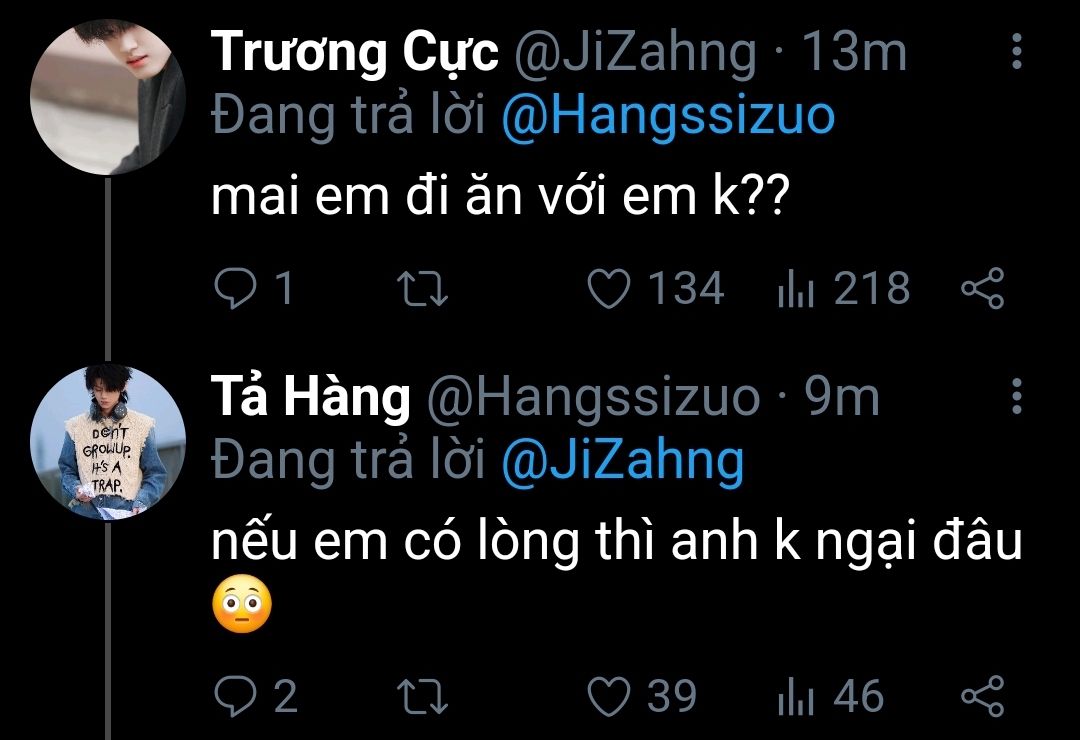Like Trương Cực's tweet
The width and height of the screenshot is (1080, 740).
[608, 289]
